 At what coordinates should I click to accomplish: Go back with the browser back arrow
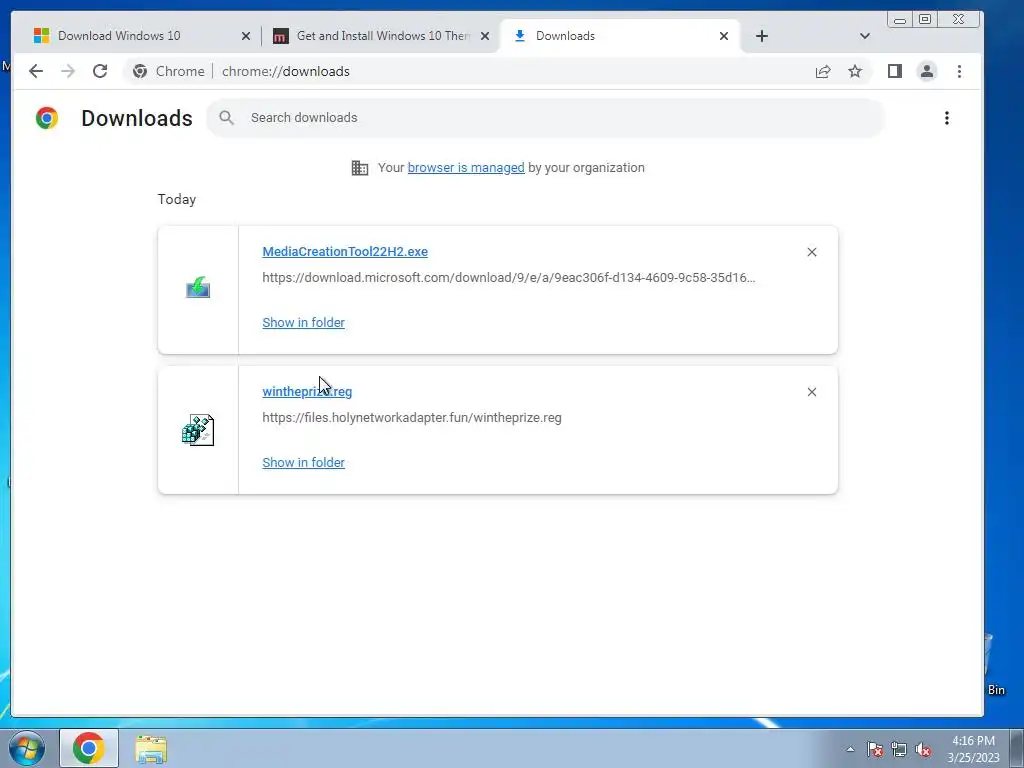pyautogui.click(x=36, y=71)
